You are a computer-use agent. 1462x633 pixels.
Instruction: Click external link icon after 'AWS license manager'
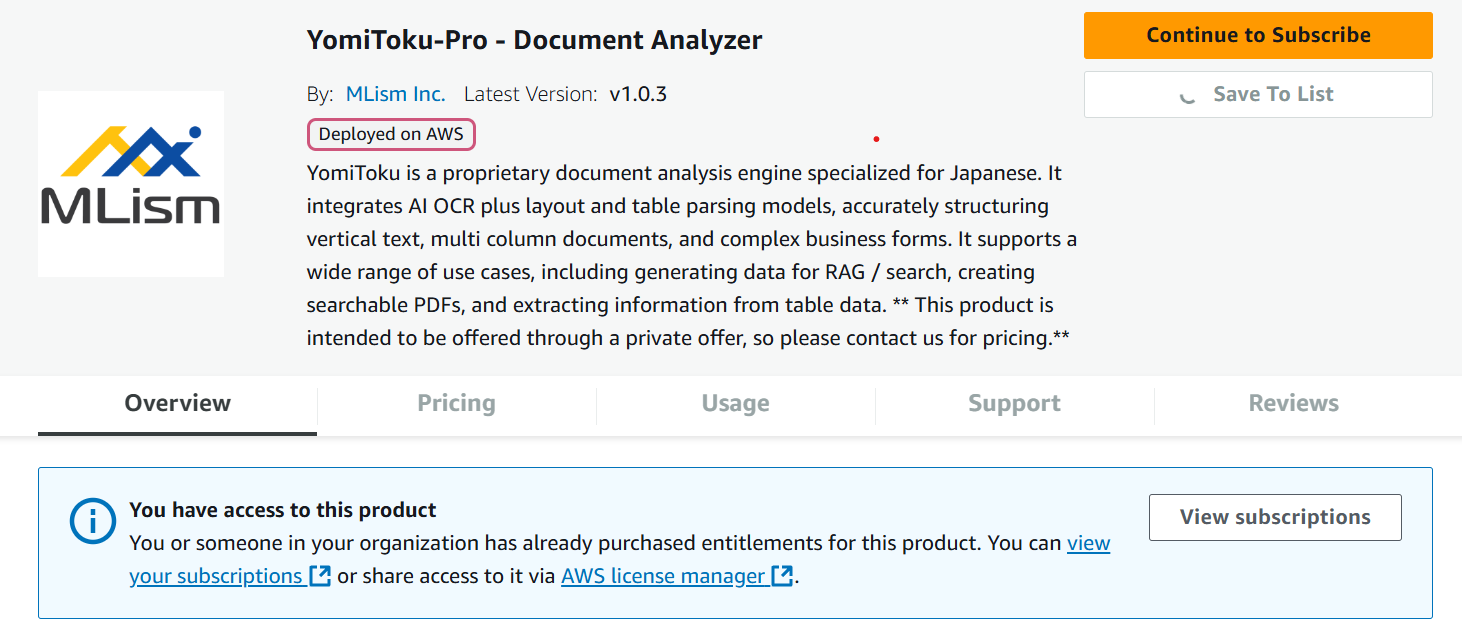coord(783,577)
